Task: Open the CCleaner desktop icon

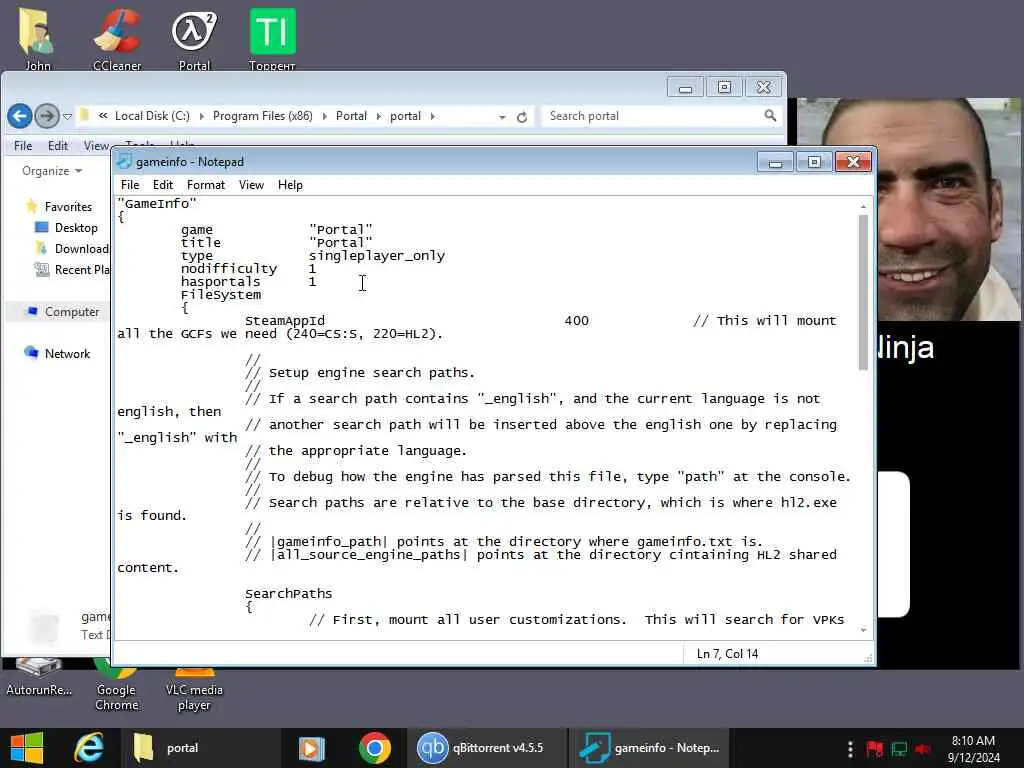Action: (x=117, y=38)
